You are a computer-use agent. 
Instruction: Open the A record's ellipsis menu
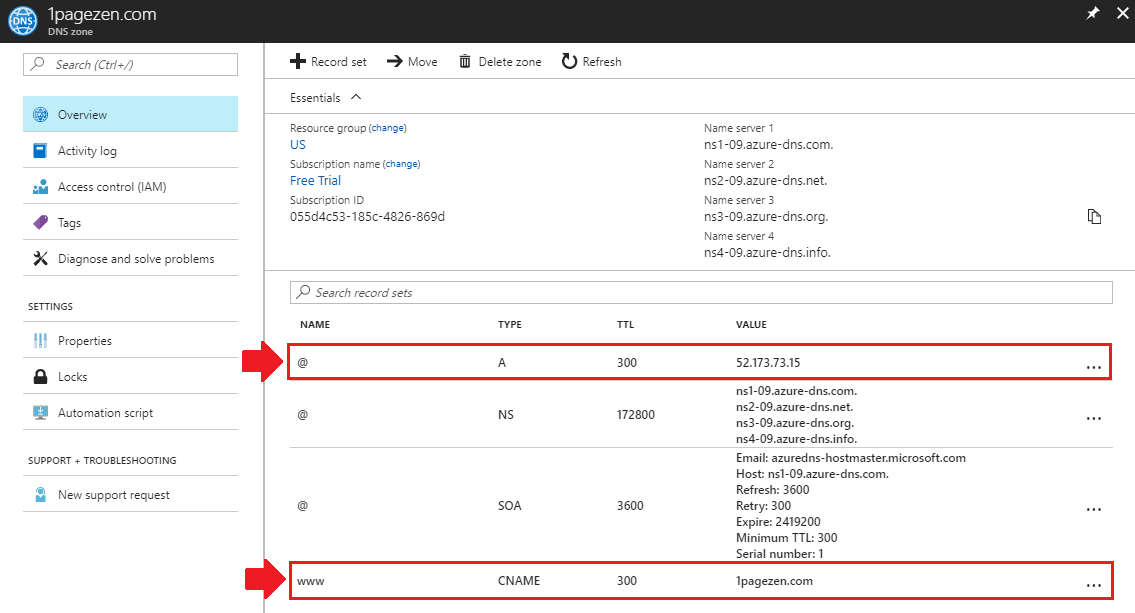click(x=1093, y=367)
